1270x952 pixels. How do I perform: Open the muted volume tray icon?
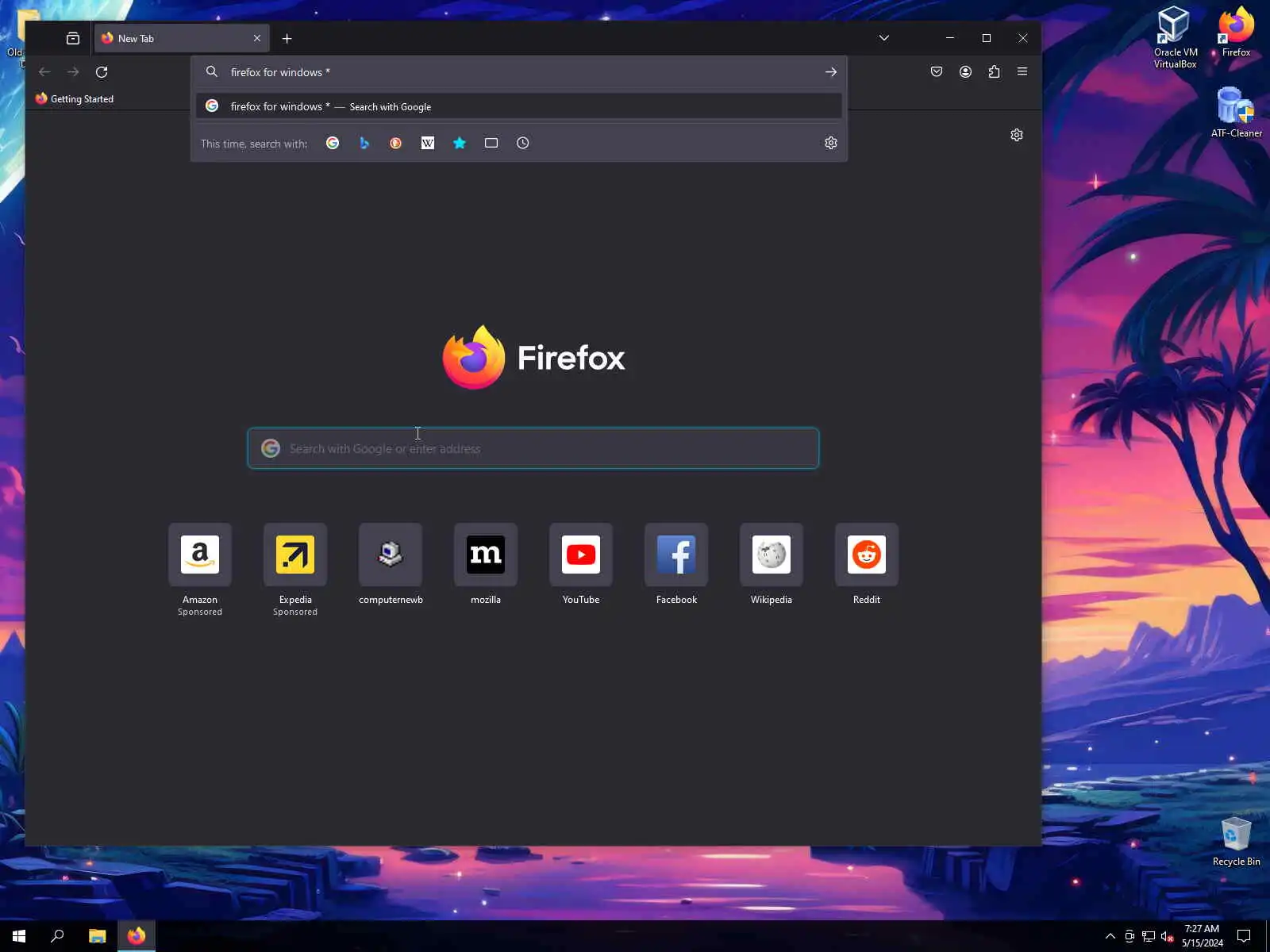click(1167, 937)
